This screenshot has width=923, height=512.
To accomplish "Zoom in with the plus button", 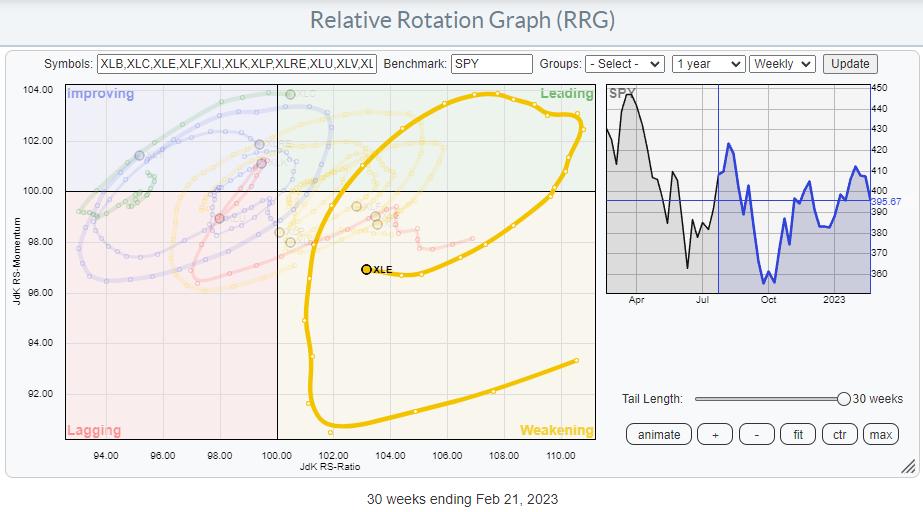I will [x=714, y=434].
